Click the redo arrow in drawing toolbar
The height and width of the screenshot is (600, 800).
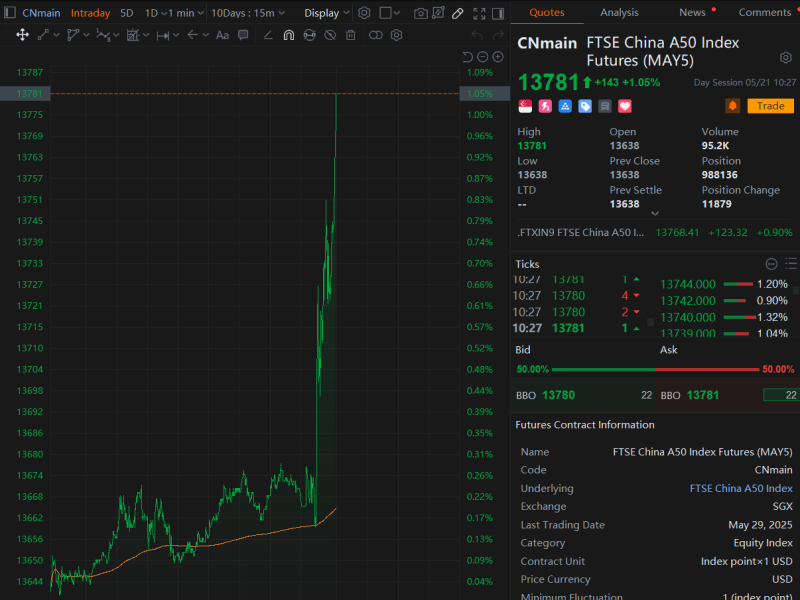pyautogui.click(x=498, y=35)
